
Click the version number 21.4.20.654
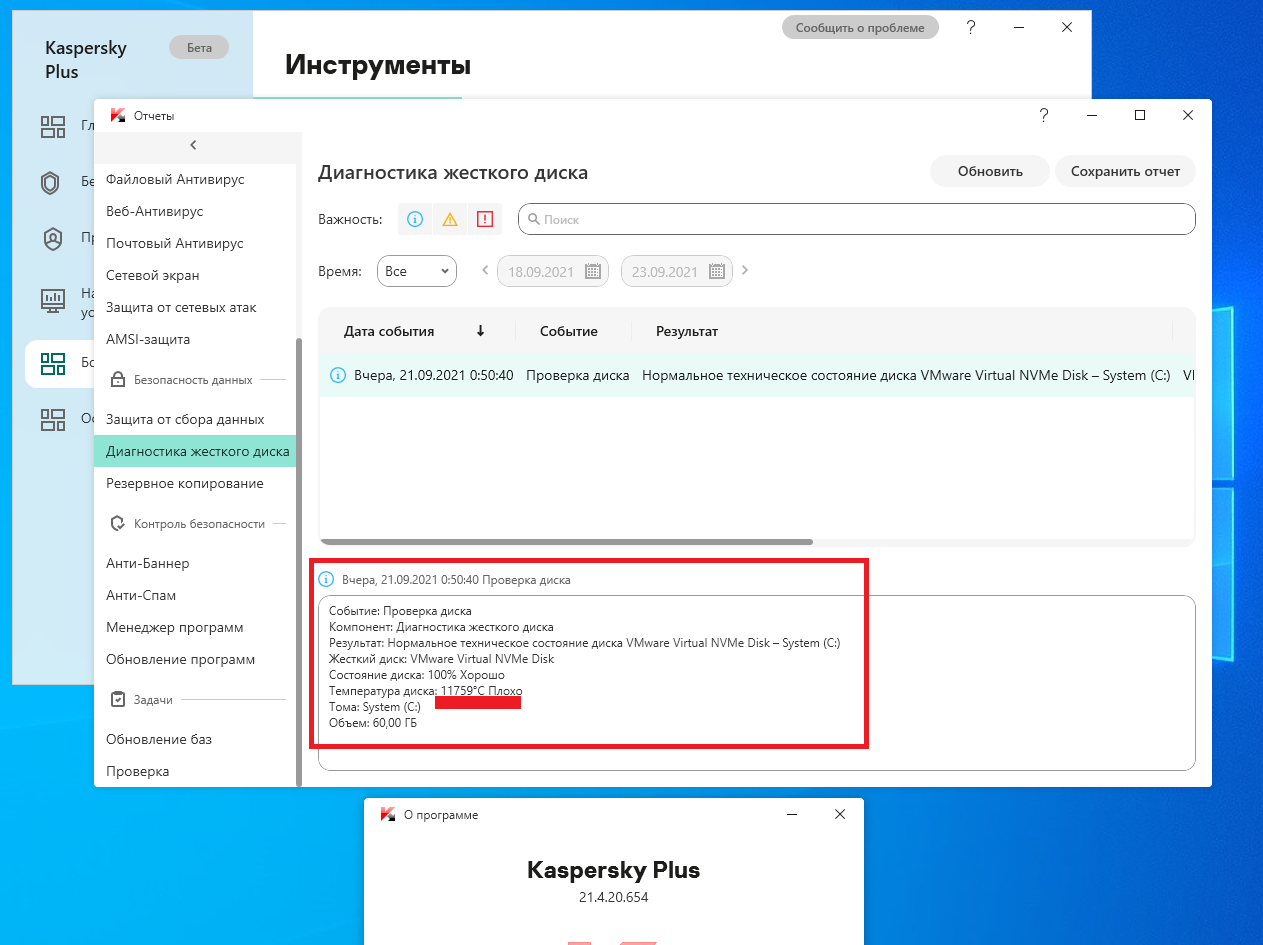coord(614,897)
